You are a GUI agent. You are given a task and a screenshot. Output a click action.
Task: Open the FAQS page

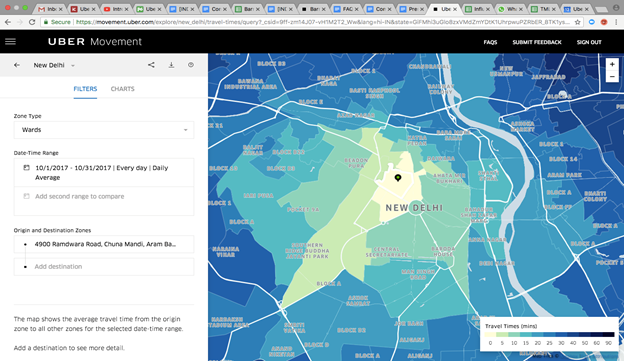point(490,42)
